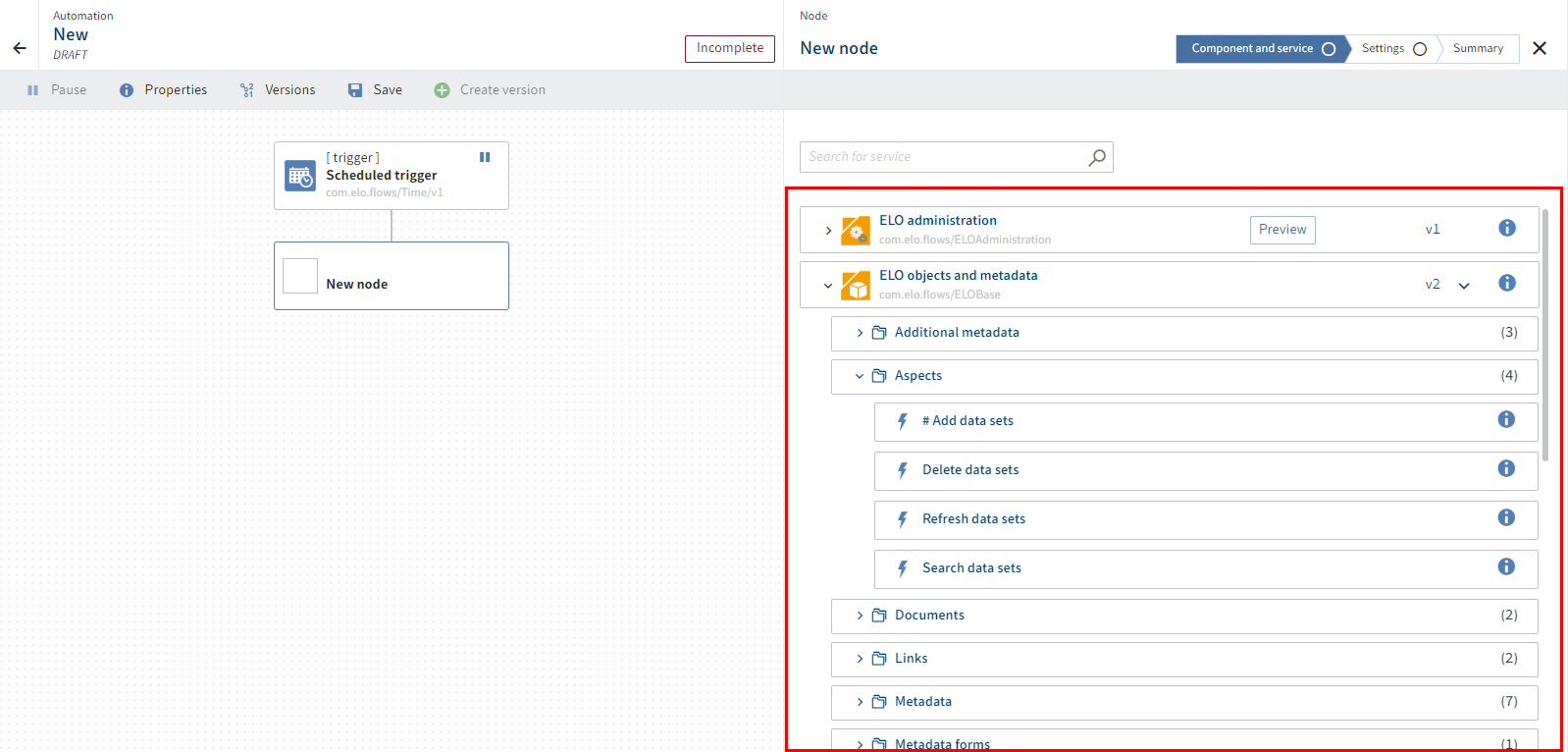Expand the Documents folder
Screen dimensions: 1568x752
861,616
